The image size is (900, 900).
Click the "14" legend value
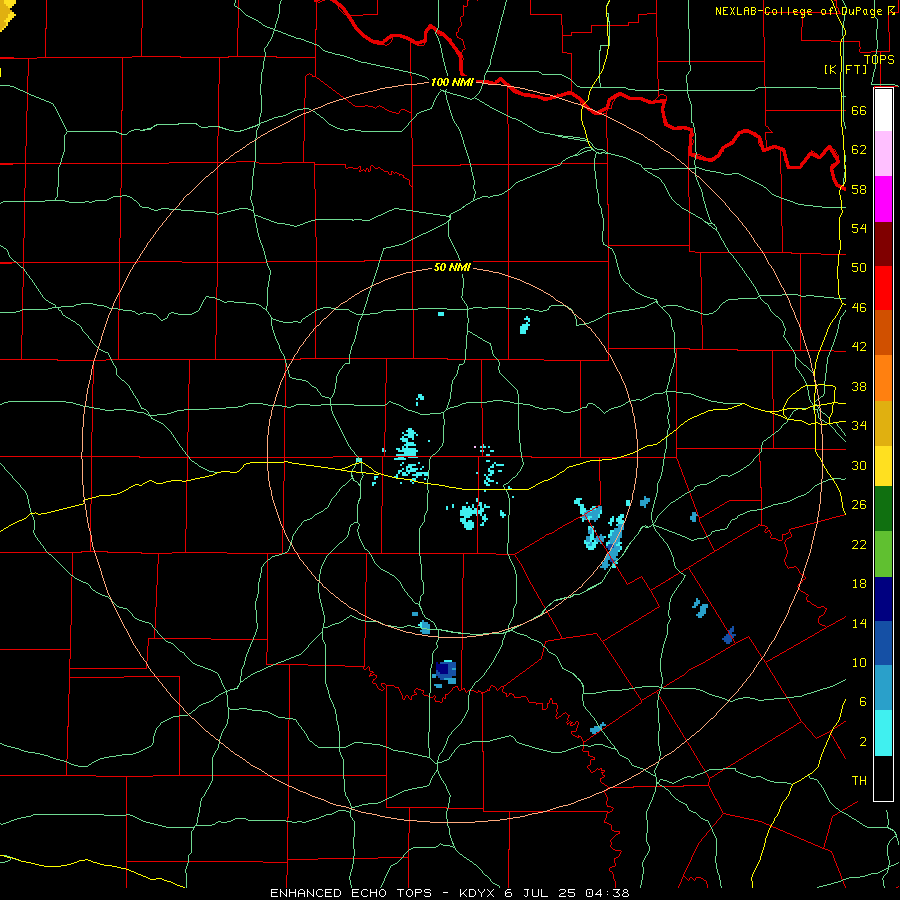coord(859,623)
